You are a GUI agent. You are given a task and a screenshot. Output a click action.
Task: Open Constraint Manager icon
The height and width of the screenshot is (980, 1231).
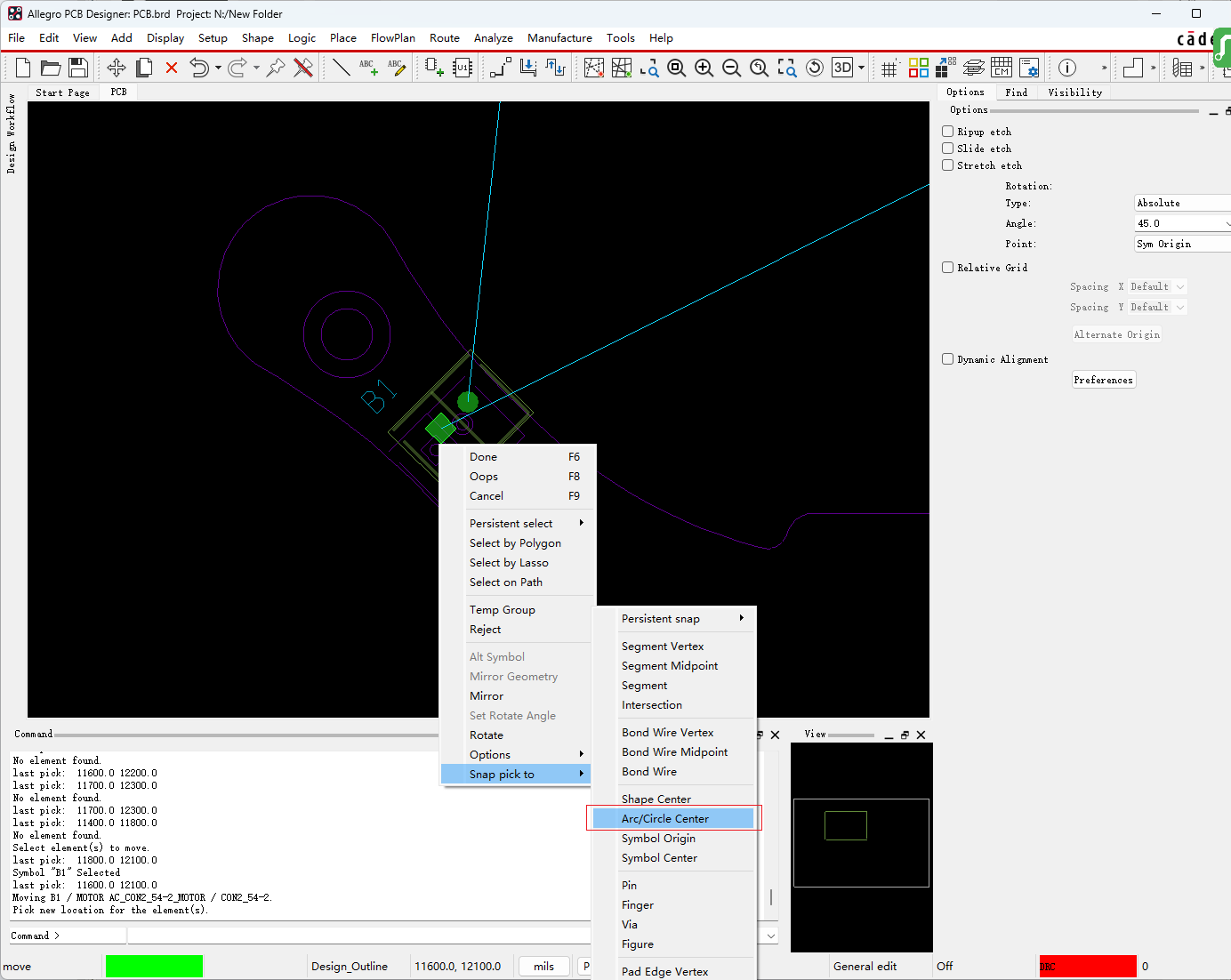1002,68
